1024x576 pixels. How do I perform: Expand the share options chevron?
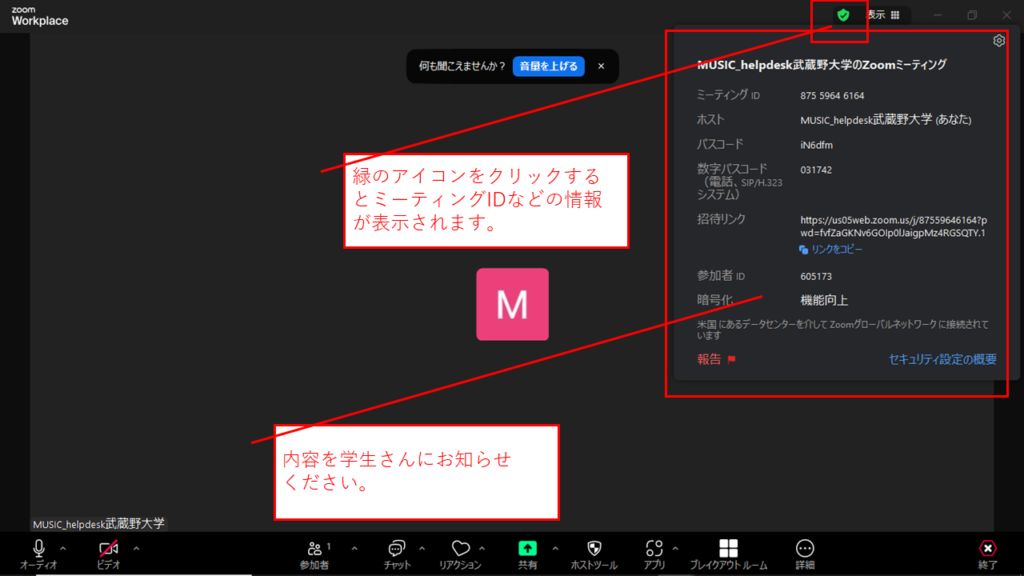(555, 549)
